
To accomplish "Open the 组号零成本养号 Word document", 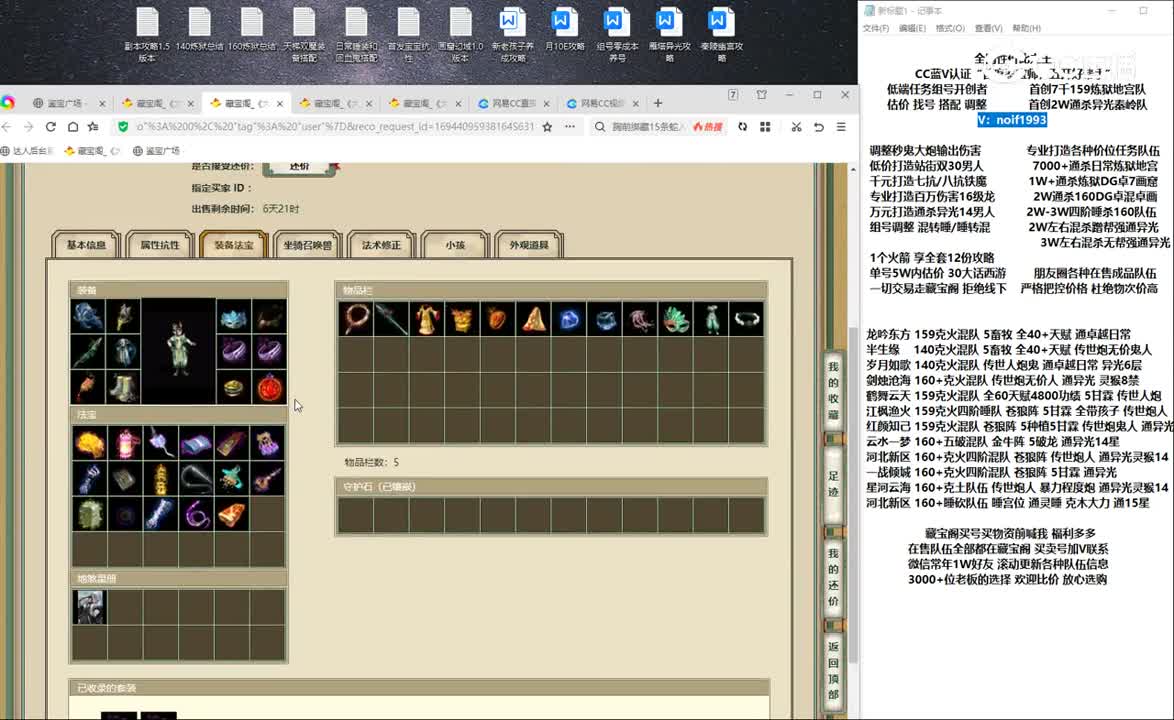I will [x=617, y=34].
